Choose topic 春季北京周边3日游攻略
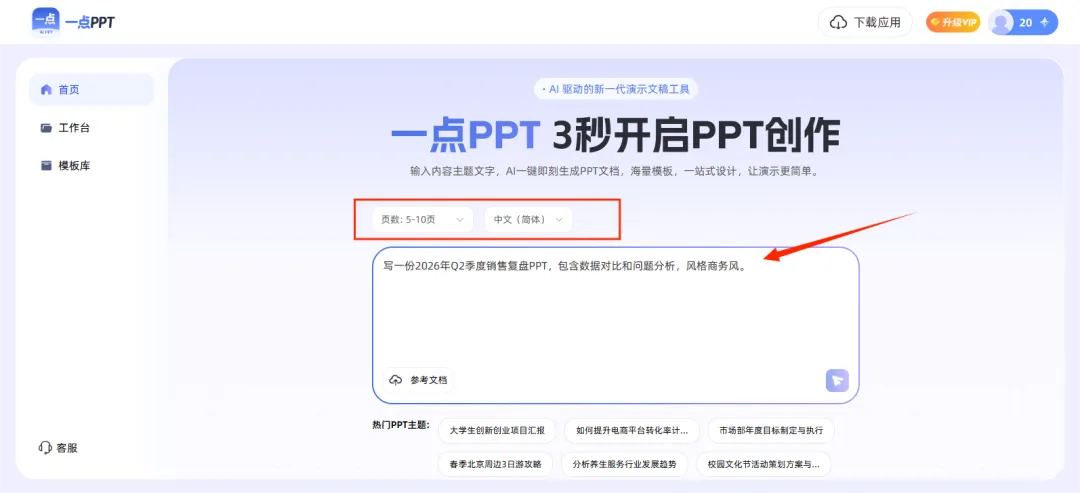The image size is (1080, 493). 495,465
